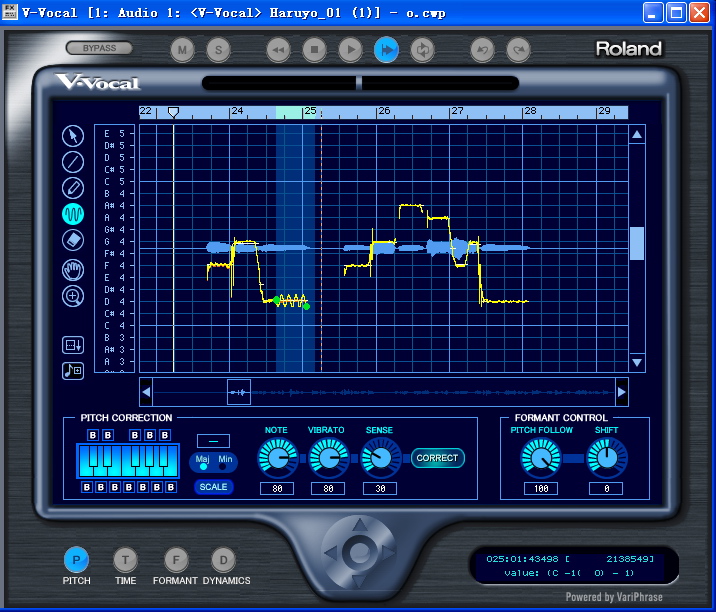Viewport: 716px width, 612px height.
Task: Toggle bypass B for the F# key
Action: [135, 435]
